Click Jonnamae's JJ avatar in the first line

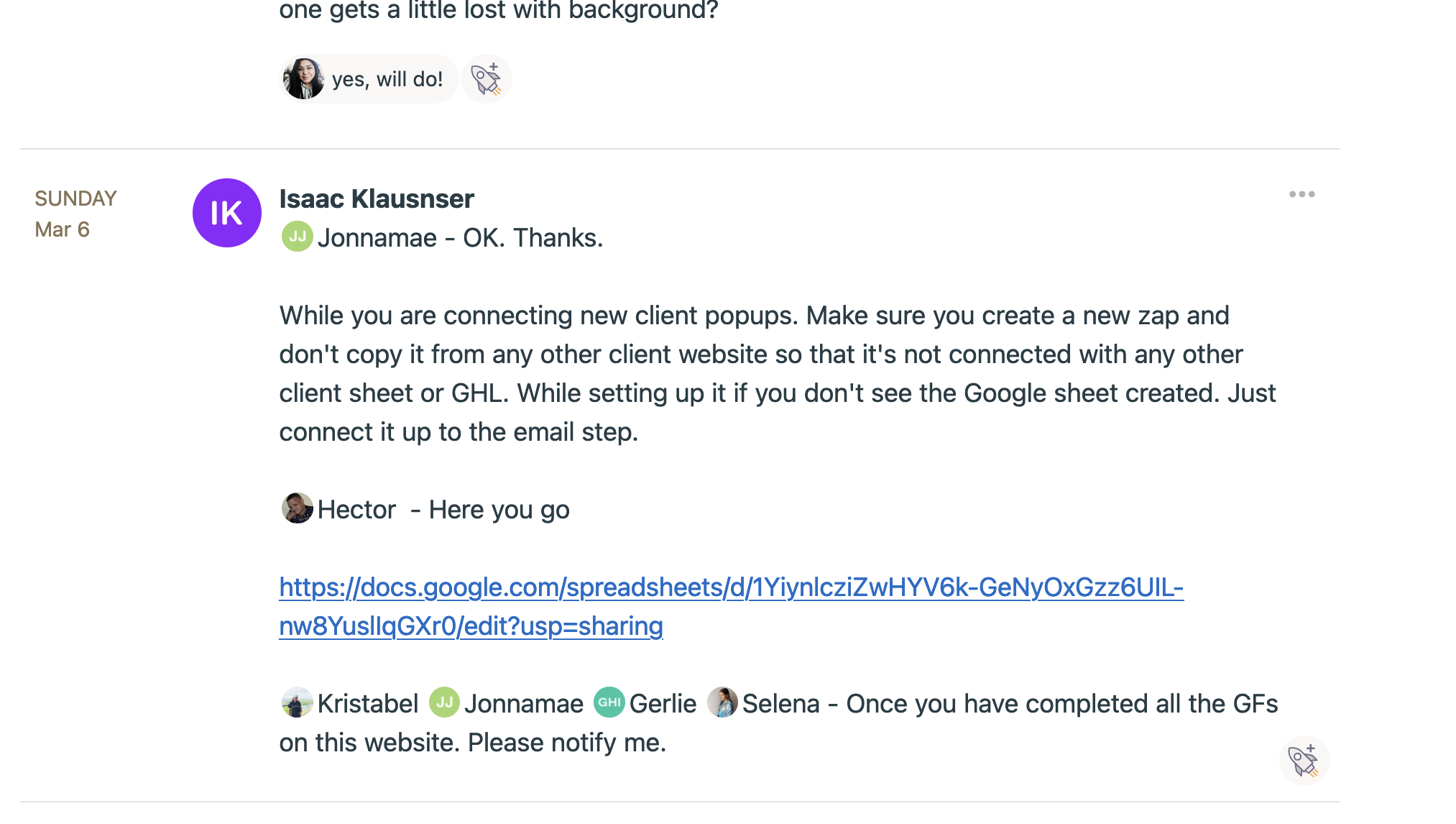297,237
